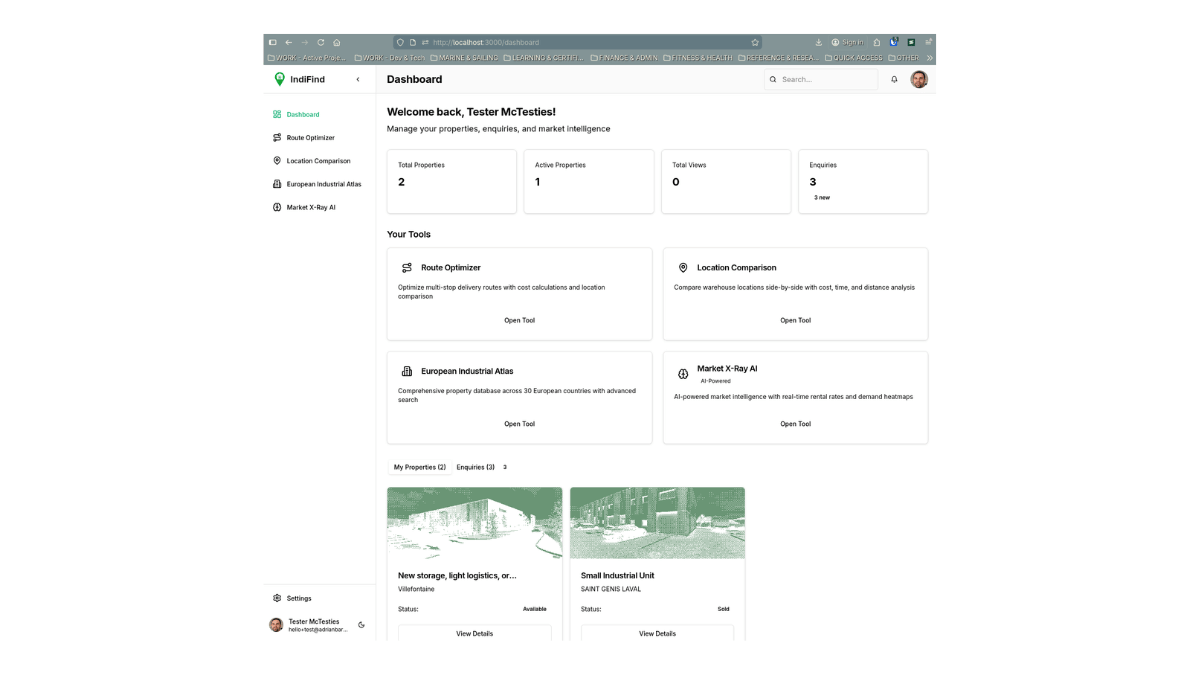
Task: Click user avatar in top right header
Action: [919, 79]
